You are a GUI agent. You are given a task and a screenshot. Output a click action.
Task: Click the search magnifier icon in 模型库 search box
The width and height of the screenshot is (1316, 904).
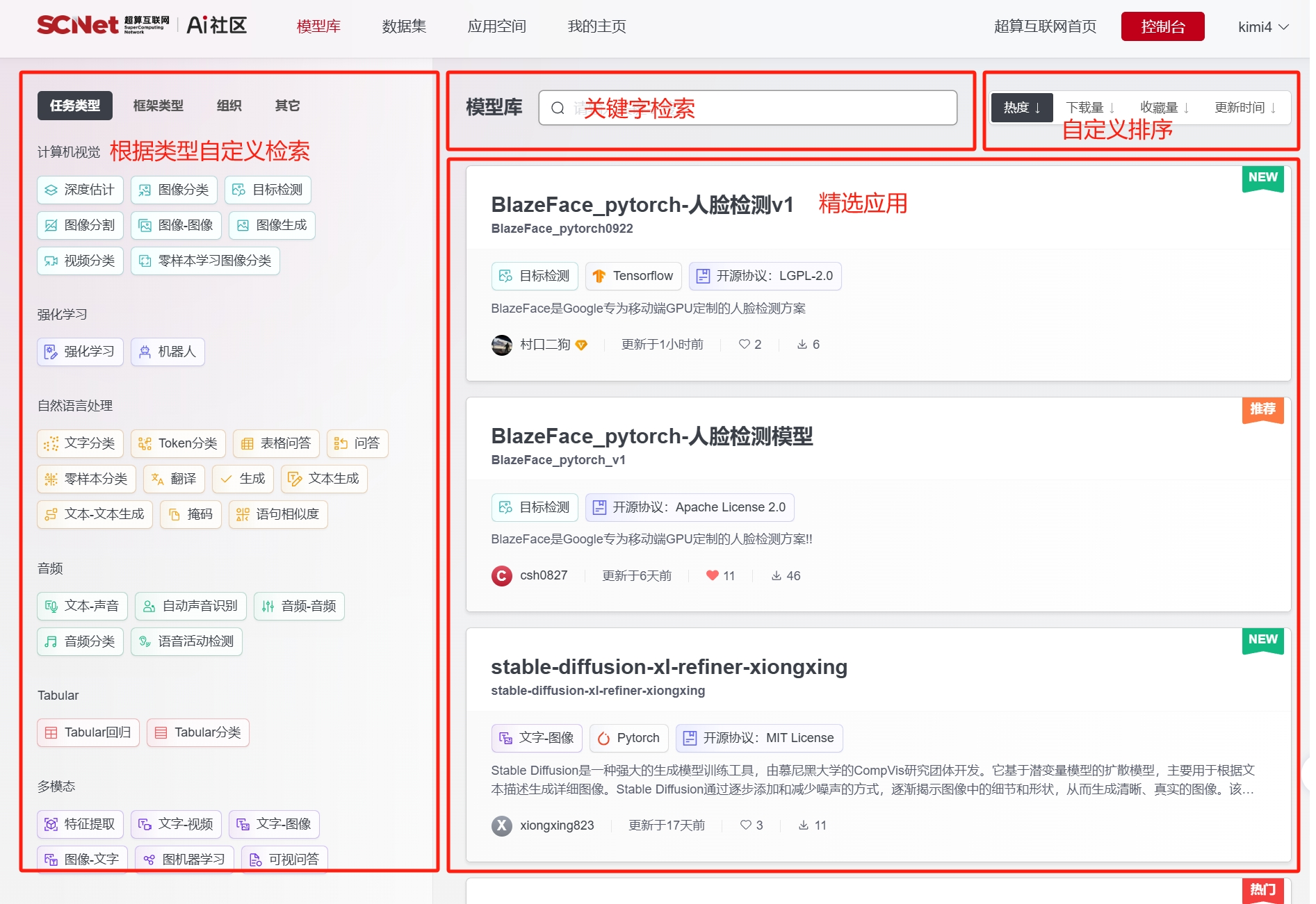[x=558, y=108]
